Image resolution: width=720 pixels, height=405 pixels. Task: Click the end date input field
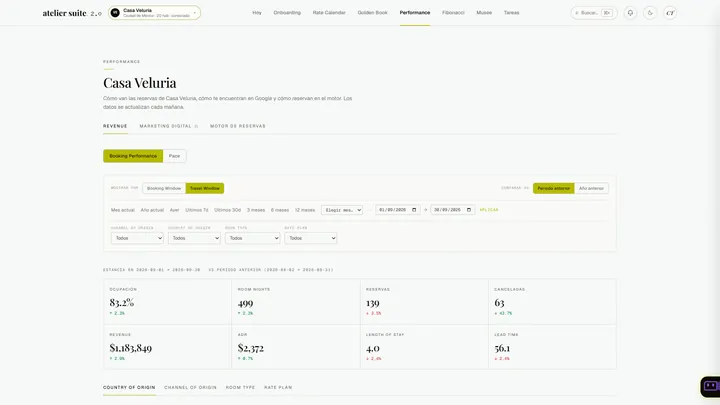point(452,210)
